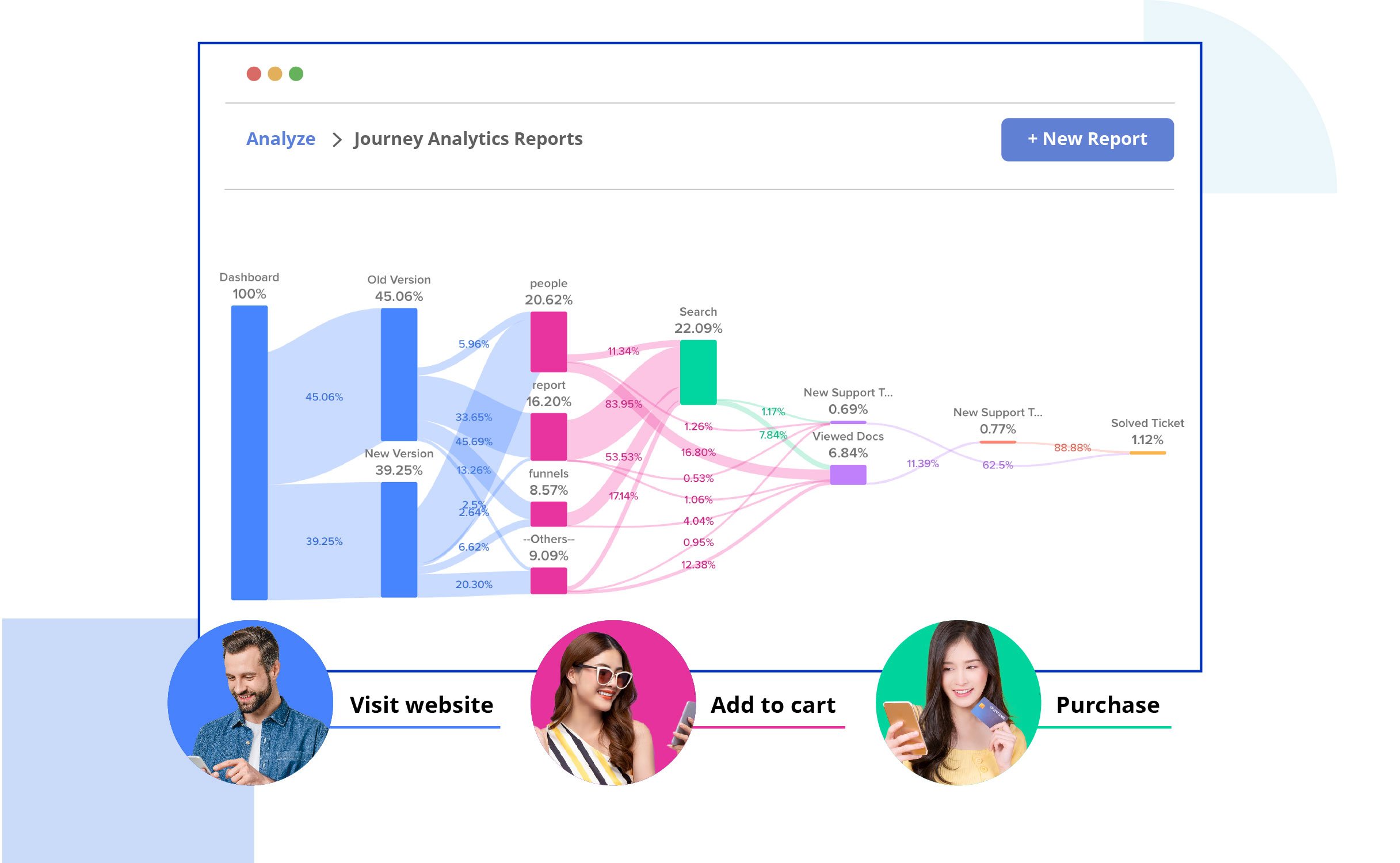
Task: Click the yellow window control dot
Action: coord(275,74)
